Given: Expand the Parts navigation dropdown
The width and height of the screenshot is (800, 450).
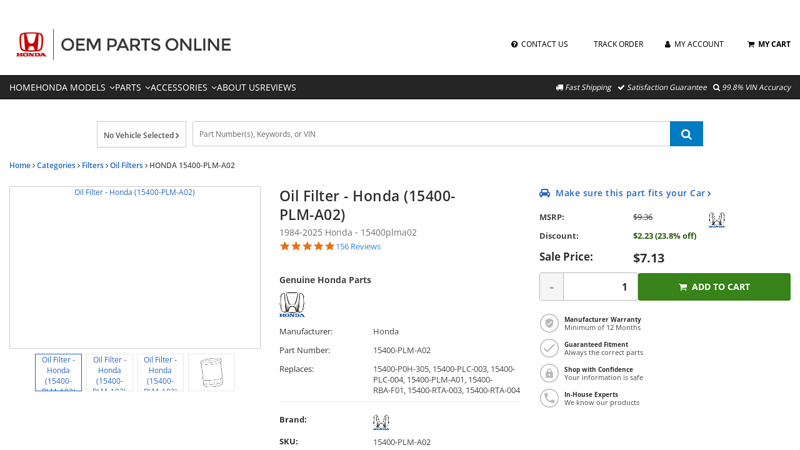Looking at the screenshot, I should click(132, 87).
